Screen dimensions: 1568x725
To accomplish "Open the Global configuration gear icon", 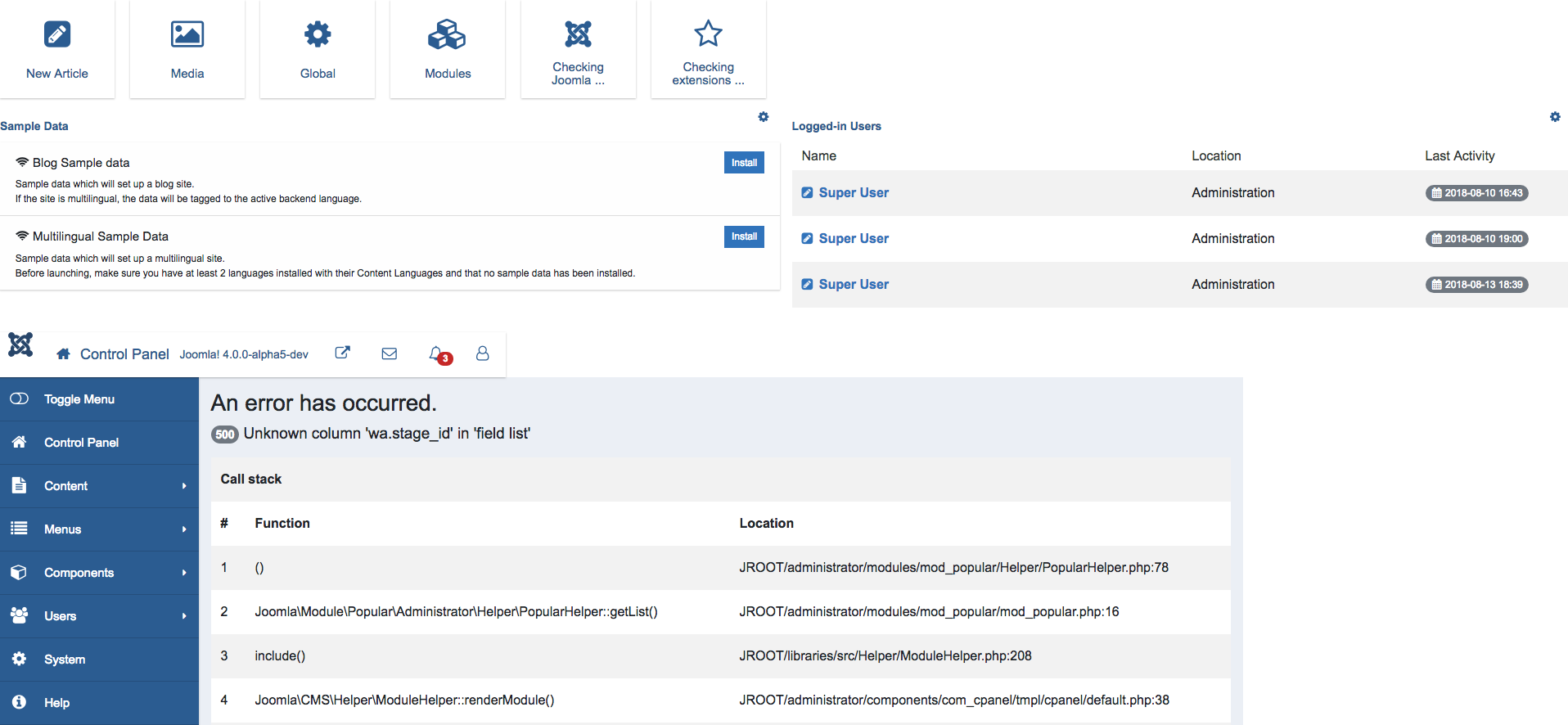I will [318, 34].
